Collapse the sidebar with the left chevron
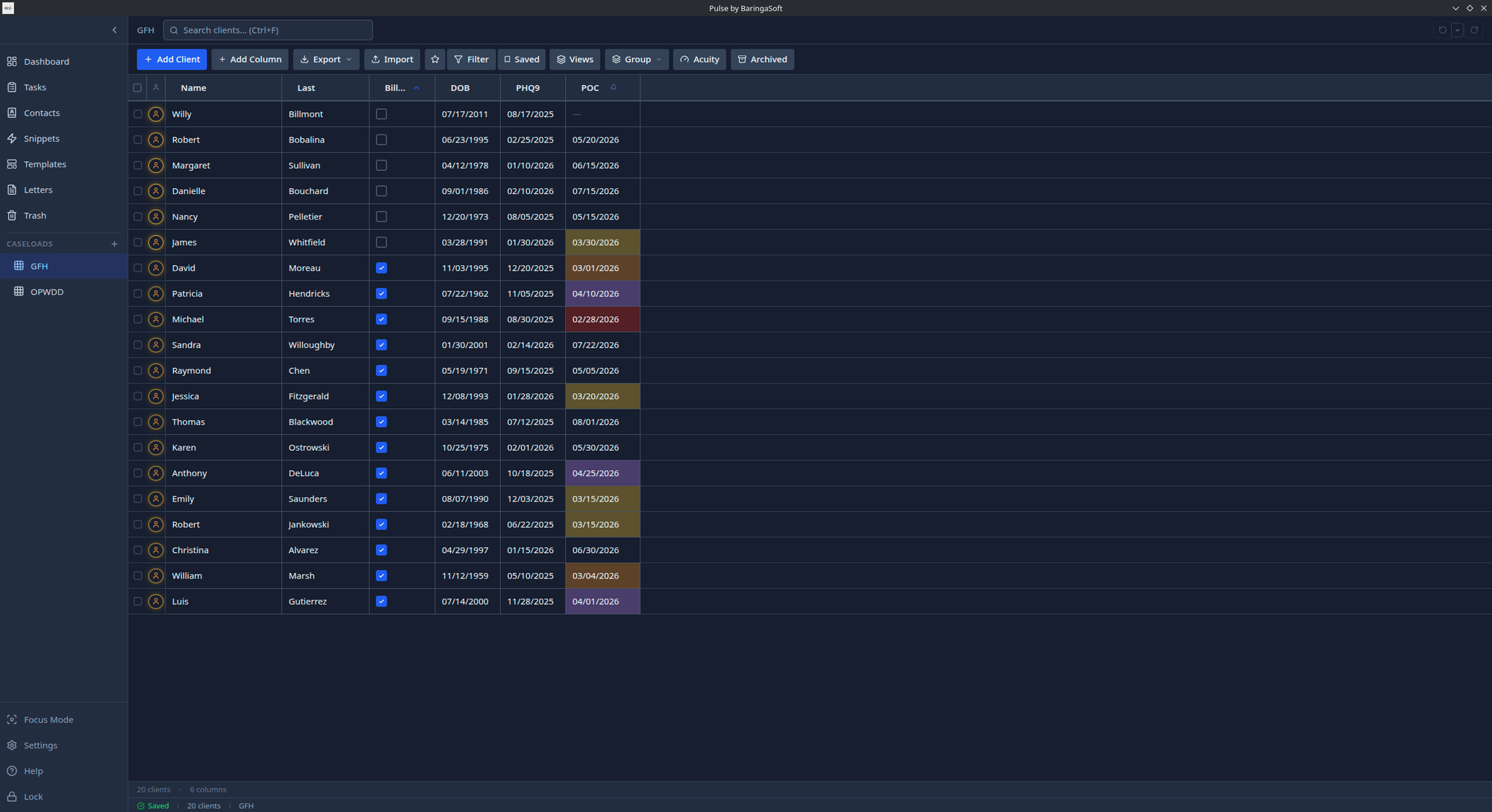 pyautogui.click(x=114, y=30)
